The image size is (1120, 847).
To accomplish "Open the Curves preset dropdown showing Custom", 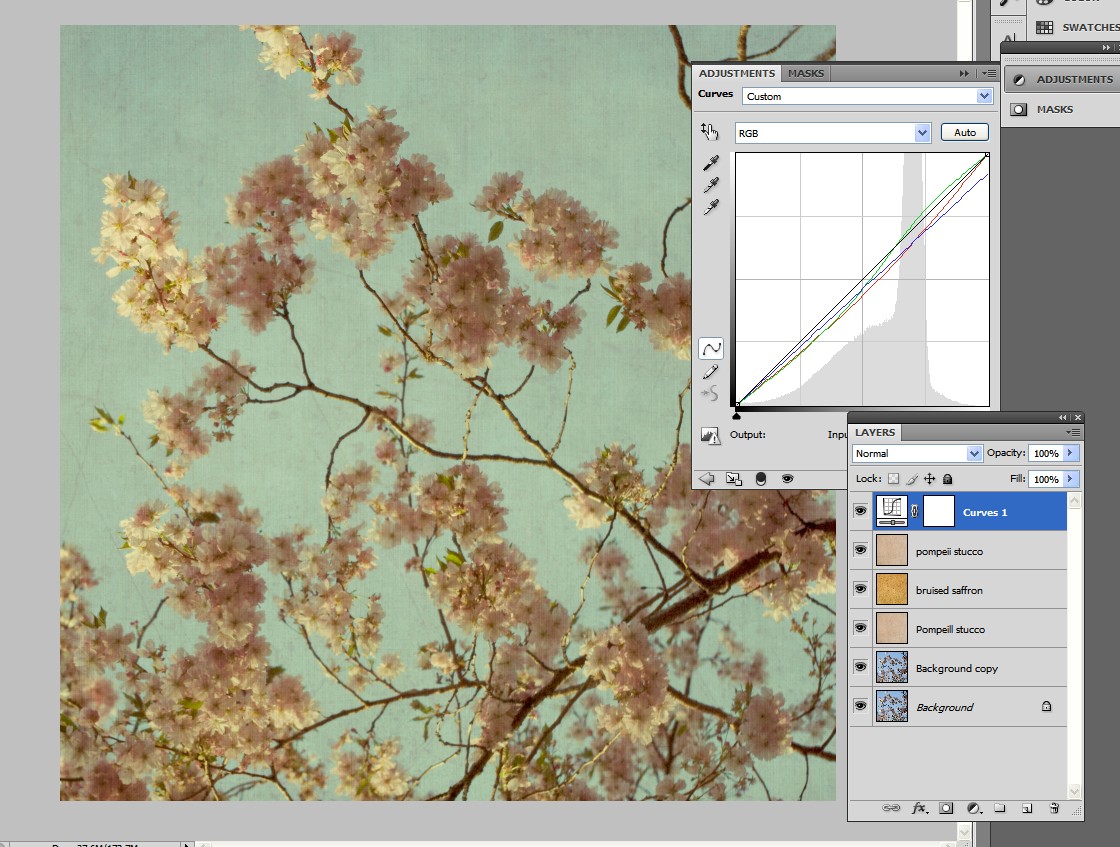I will 866,96.
